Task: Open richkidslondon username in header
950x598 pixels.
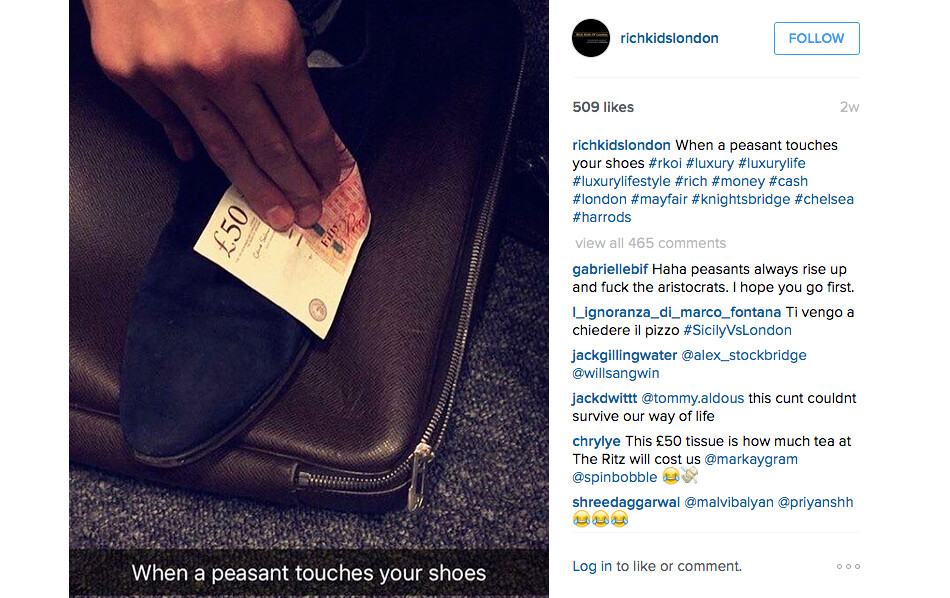Action: click(x=669, y=38)
